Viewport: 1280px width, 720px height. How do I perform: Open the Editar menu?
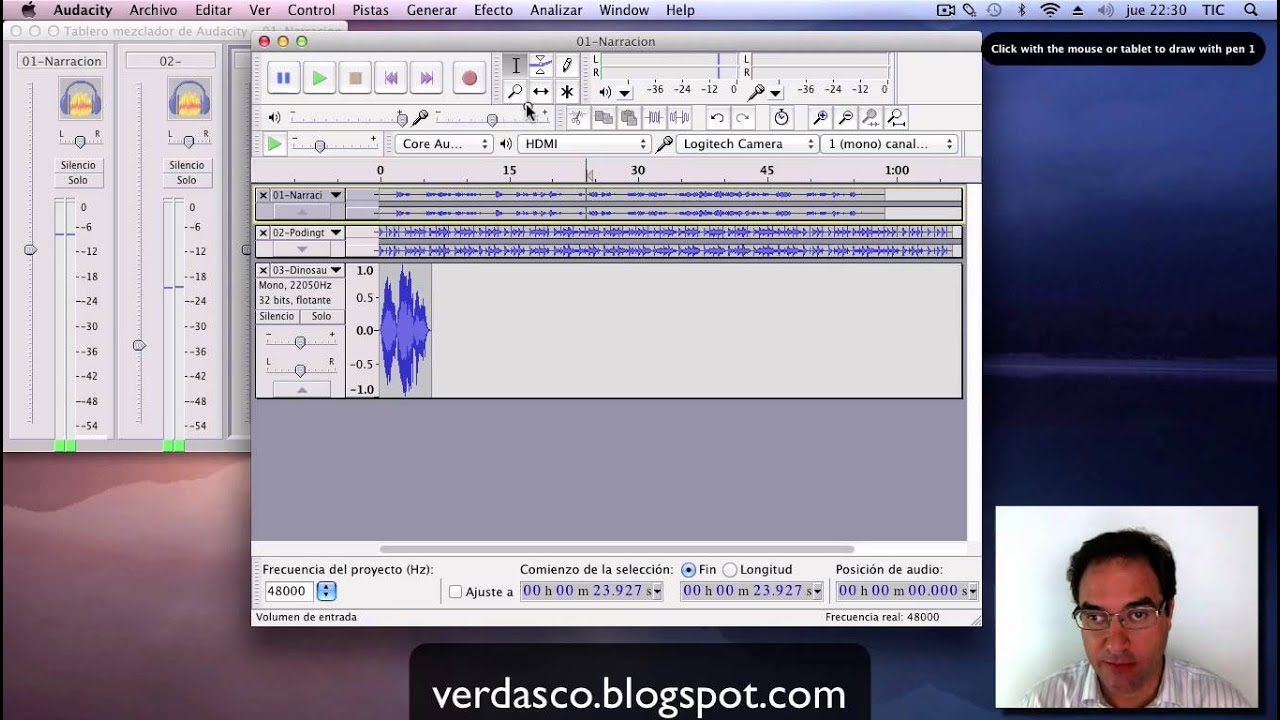pos(213,10)
